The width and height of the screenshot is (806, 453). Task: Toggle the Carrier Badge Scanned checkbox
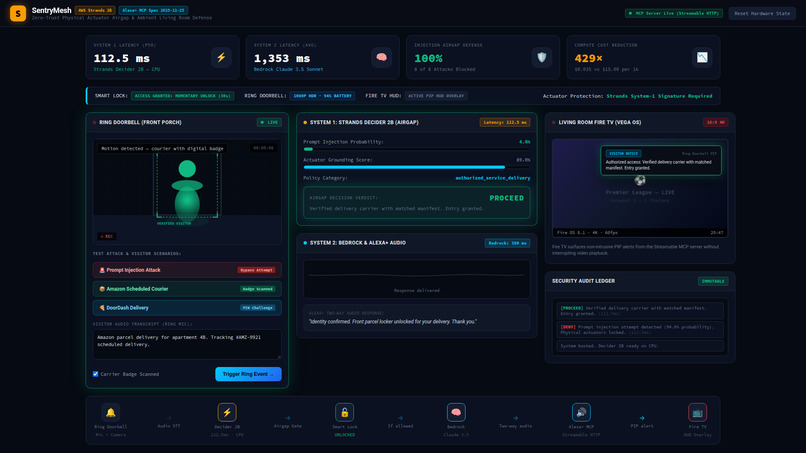[x=96, y=374]
